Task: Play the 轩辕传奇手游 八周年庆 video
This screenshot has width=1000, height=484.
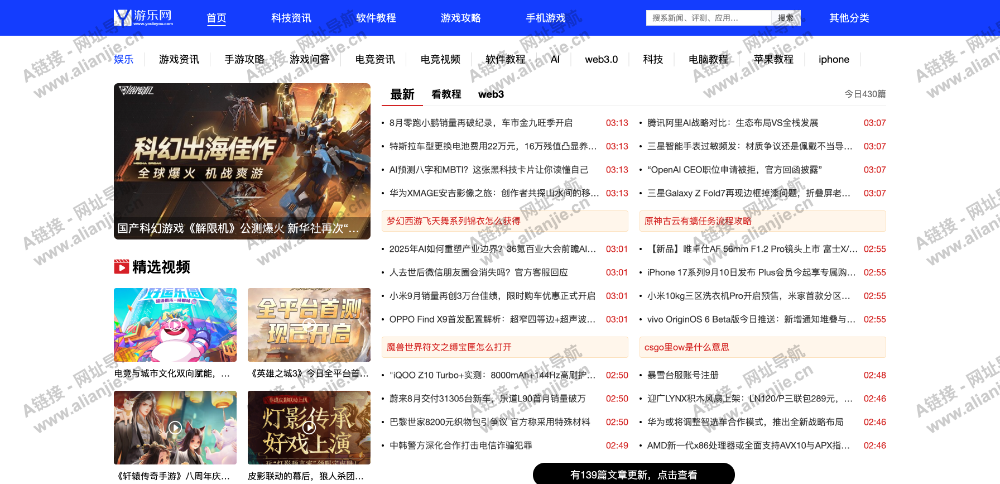Action: (x=175, y=428)
